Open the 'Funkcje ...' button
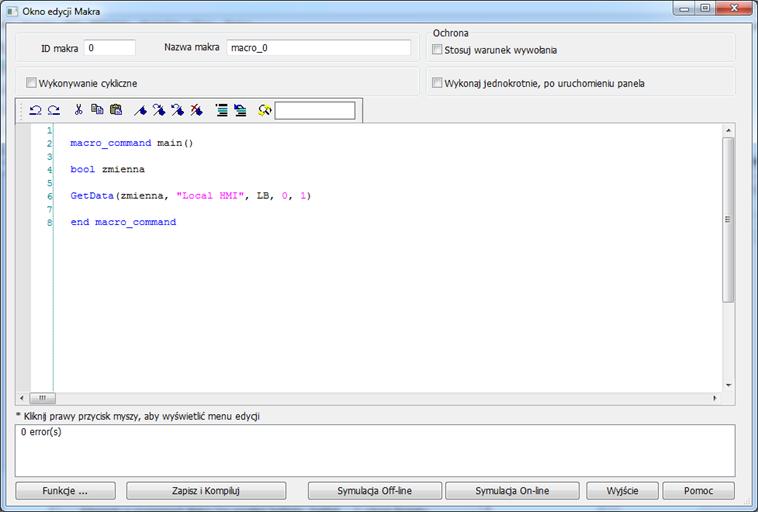The image size is (758, 512). click(x=65, y=491)
